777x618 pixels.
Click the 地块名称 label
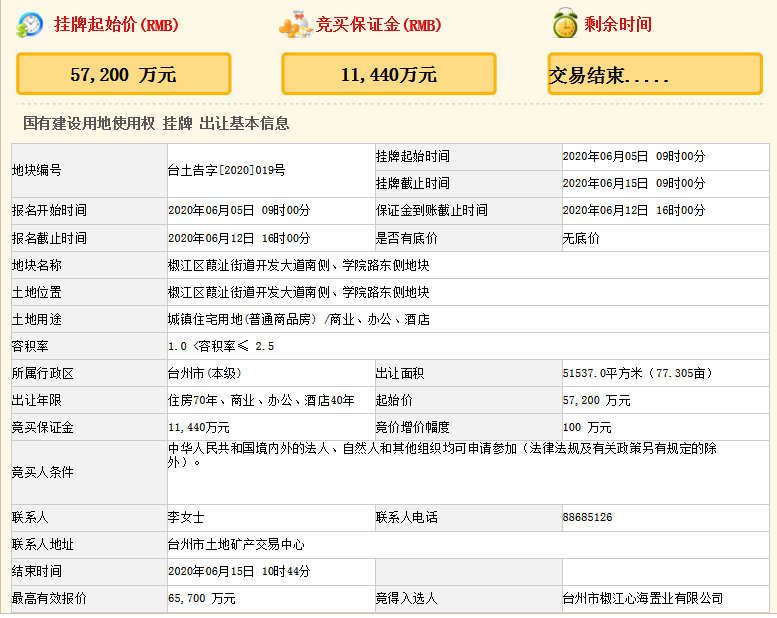click(37, 266)
